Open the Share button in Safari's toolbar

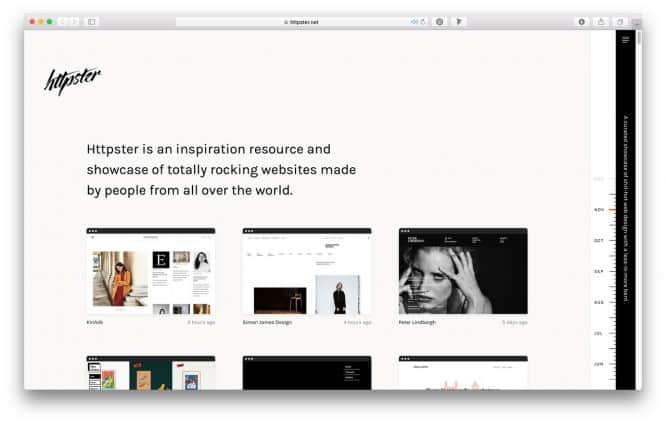point(601,22)
